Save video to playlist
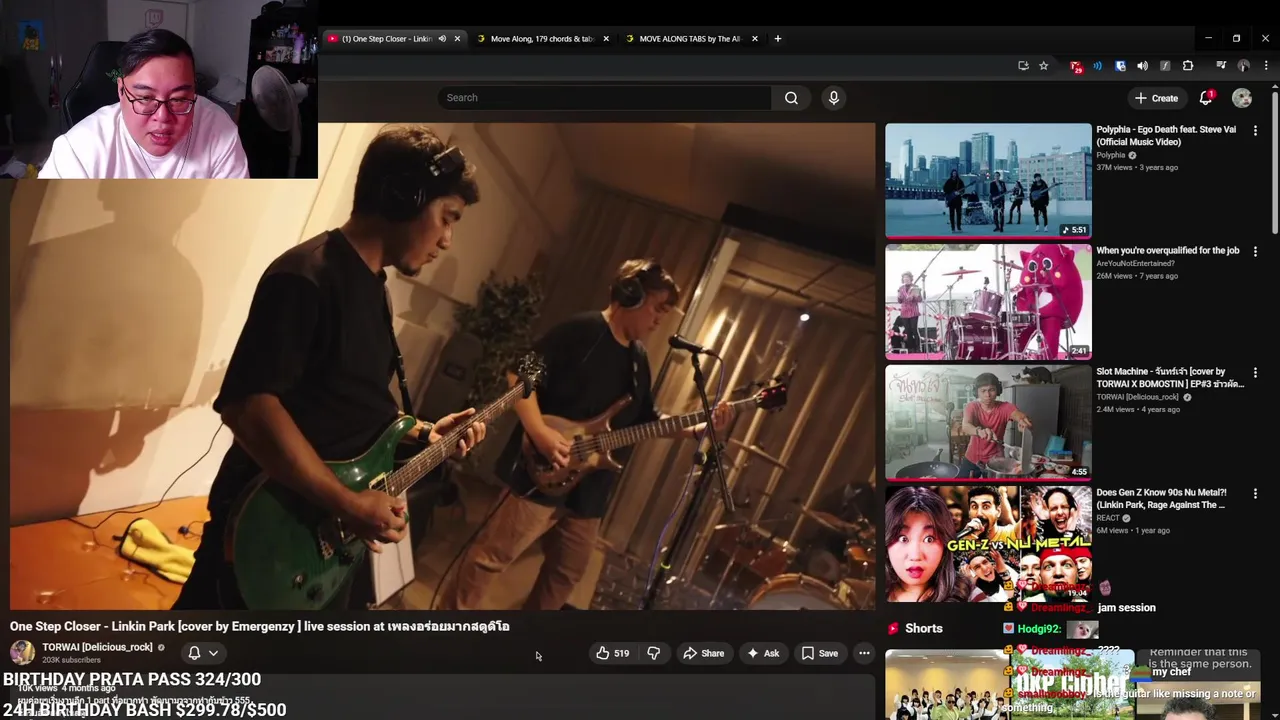The height and width of the screenshot is (720, 1280). click(x=820, y=653)
